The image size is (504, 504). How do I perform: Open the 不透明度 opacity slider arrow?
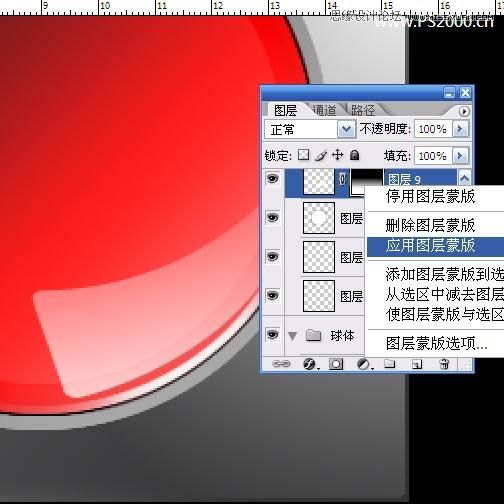click(x=460, y=129)
